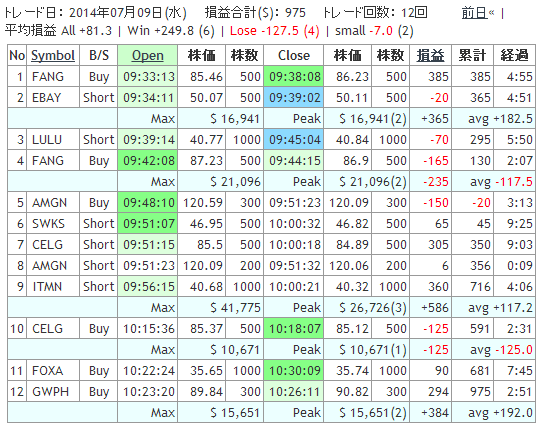Click Win +249.8 (6) statistic
The height and width of the screenshot is (429, 540).
click(x=171, y=31)
